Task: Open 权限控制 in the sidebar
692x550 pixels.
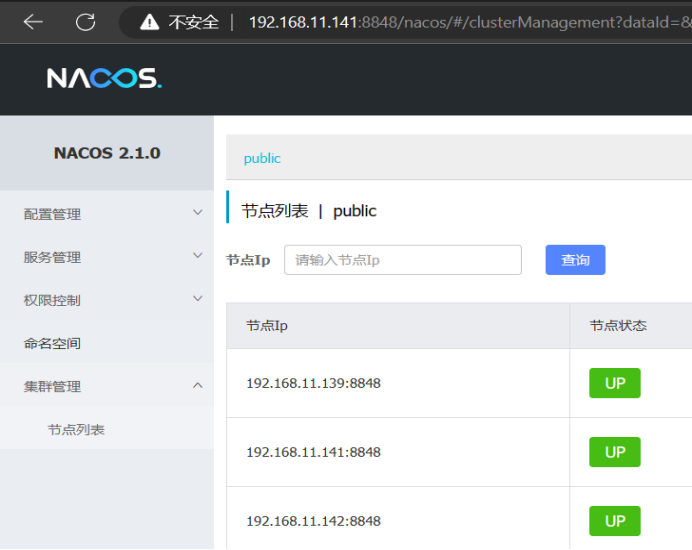Action: tap(52, 300)
